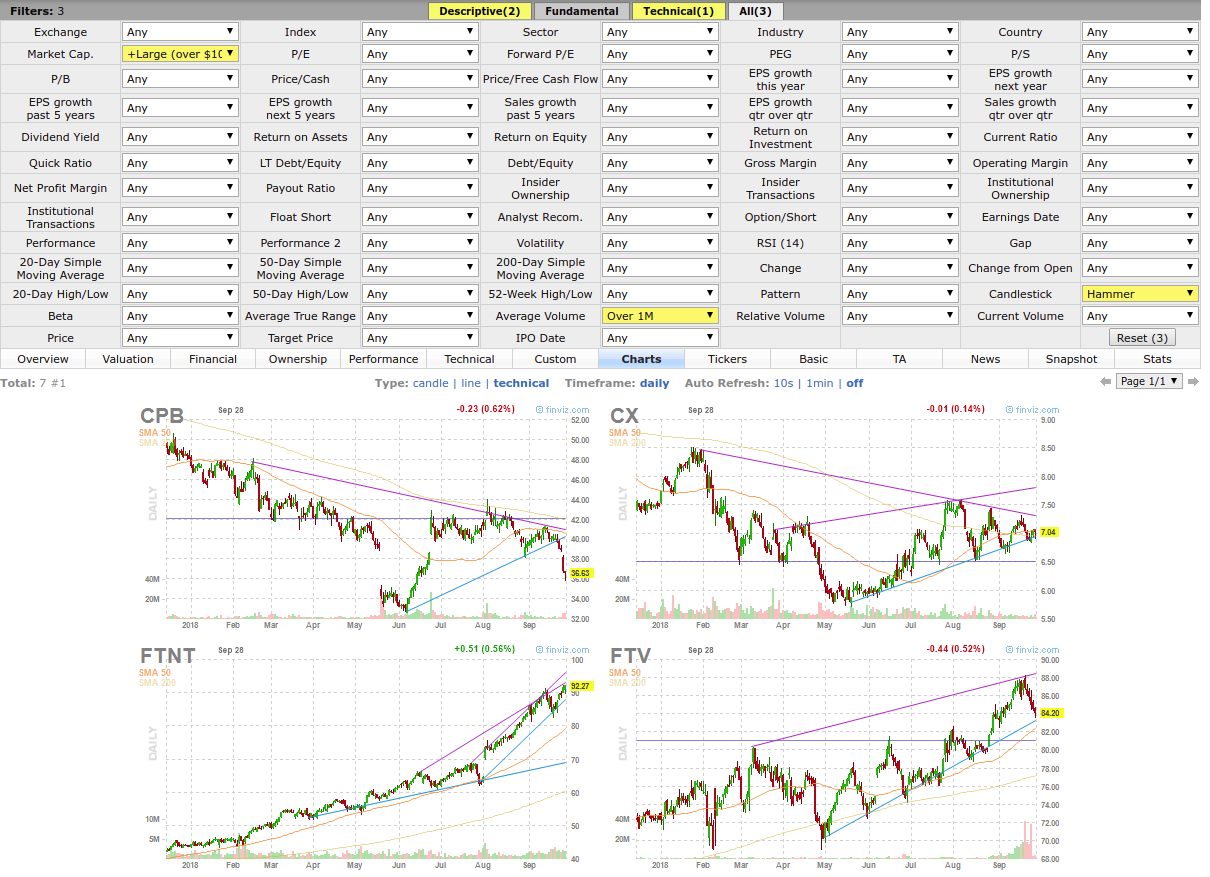
Task: Open the Basic view tab
Action: point(813,359)
